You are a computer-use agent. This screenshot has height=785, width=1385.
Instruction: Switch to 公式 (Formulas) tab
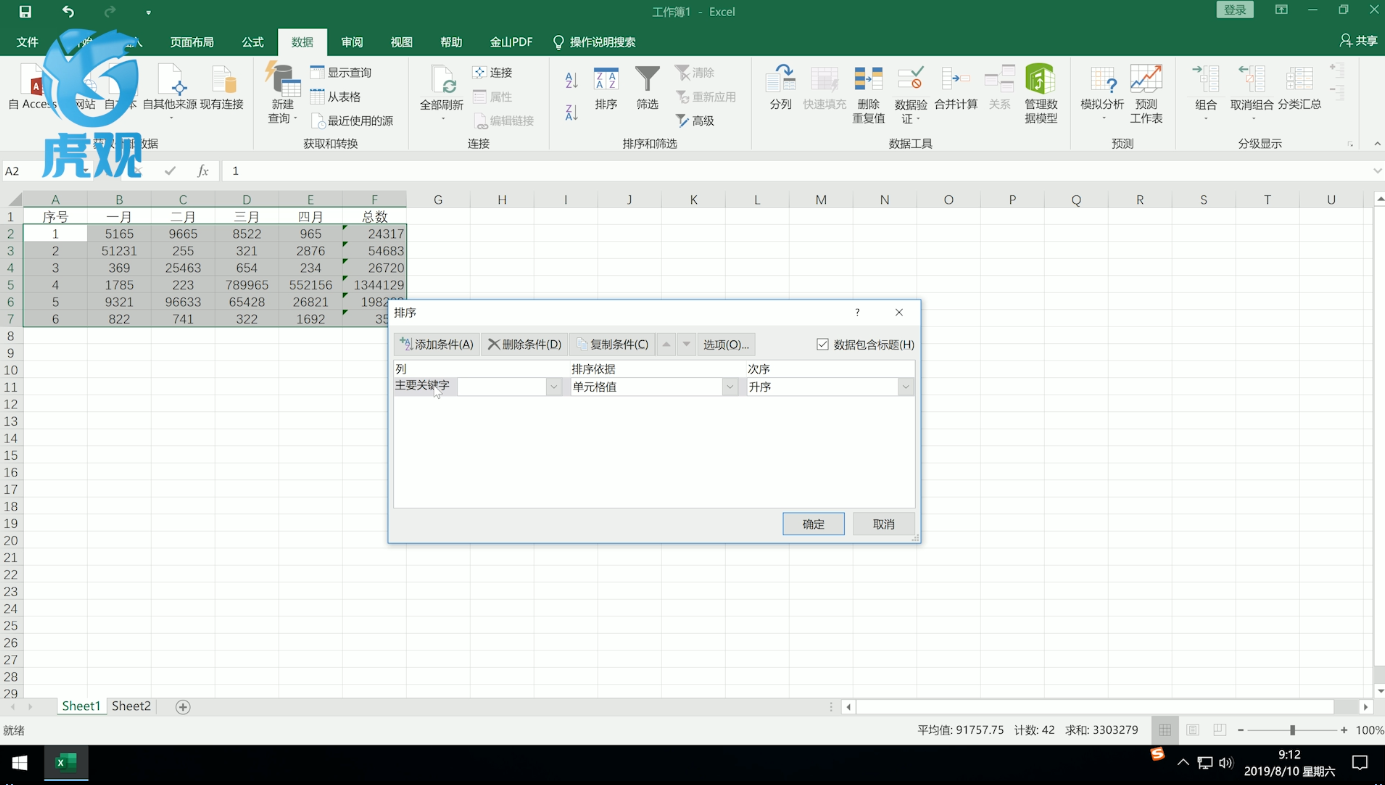click(252, 42)
